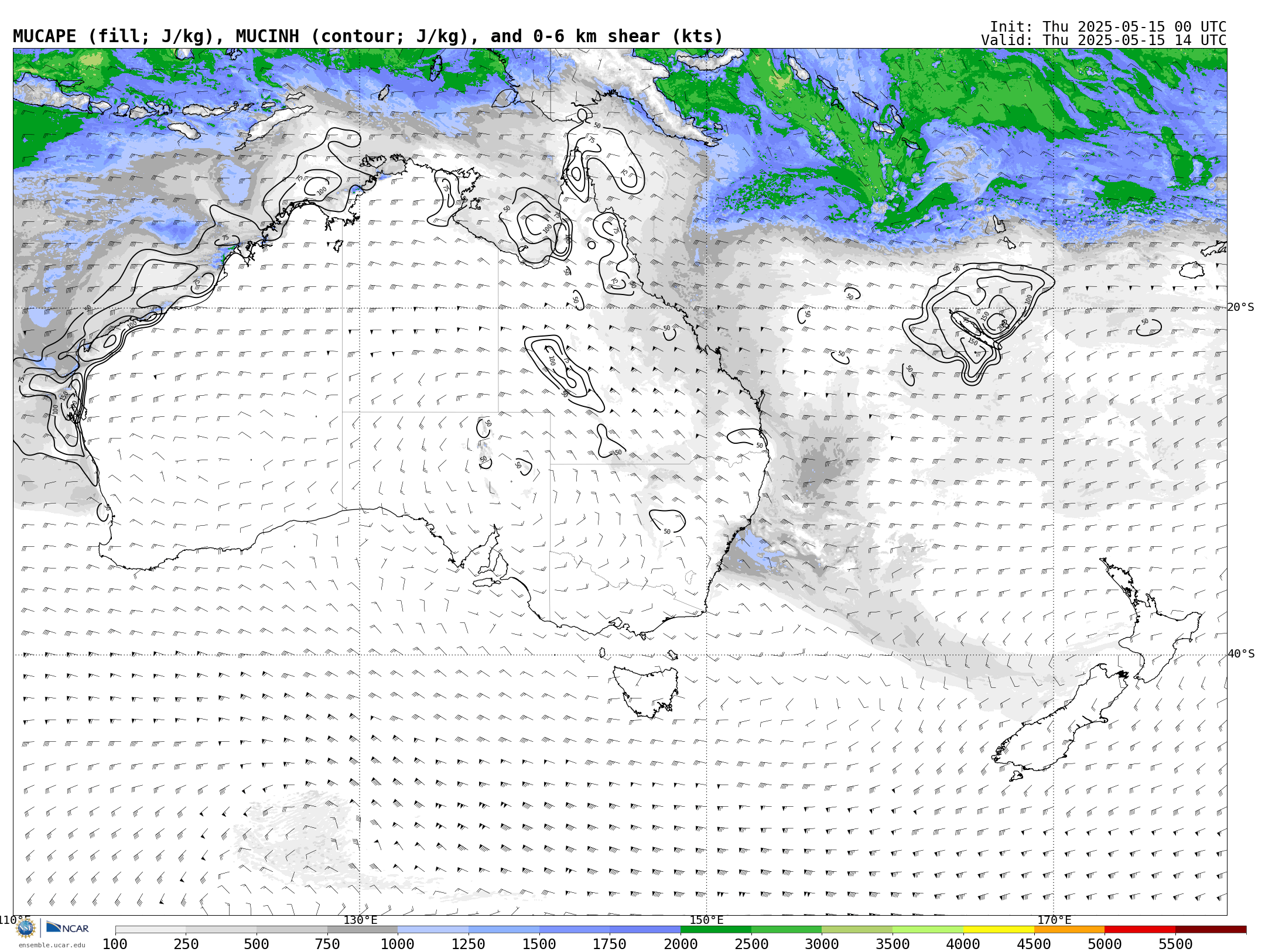Click the colorbar label 250
This screenshot has width=1265, height=952.
point(186,944)
